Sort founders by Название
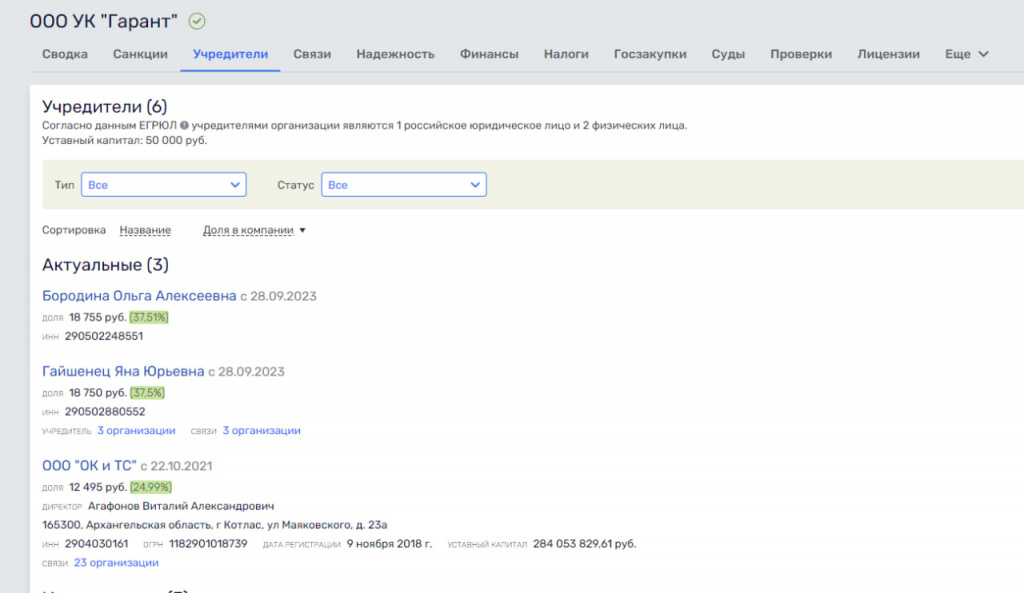 tap(145, 230)
